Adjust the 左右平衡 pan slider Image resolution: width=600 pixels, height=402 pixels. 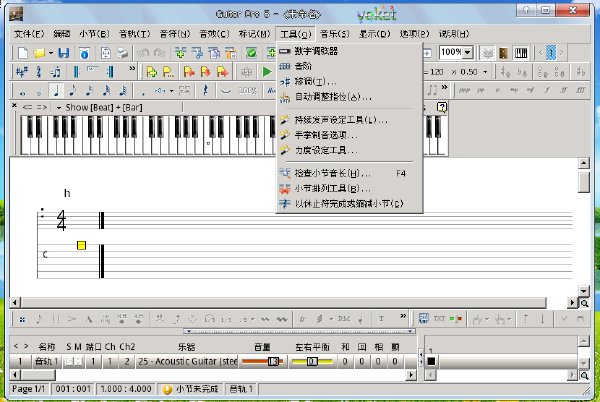pyautogui.click(x=312, y=361)
